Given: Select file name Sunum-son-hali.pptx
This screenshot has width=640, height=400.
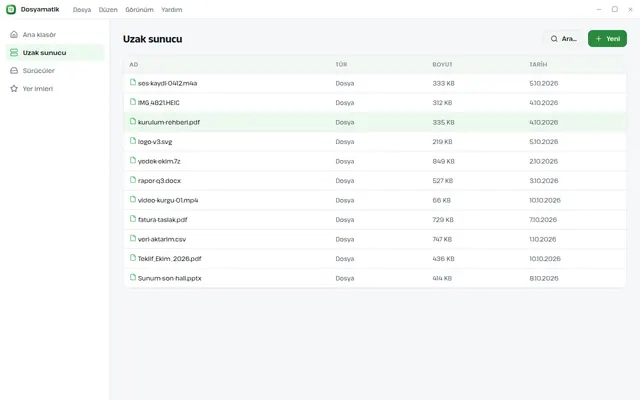Looking at the screenshot, I should [169, 278].
